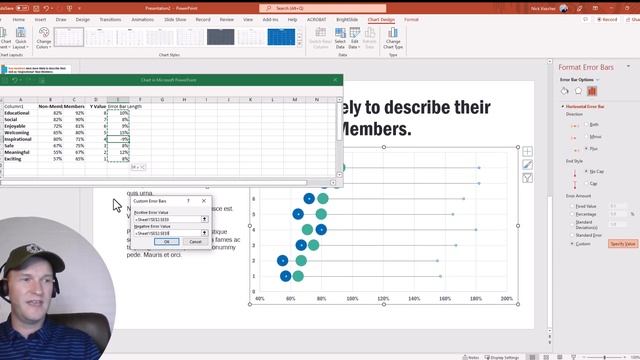The image size is (640, 360).
Task: Open the Error Bar Options bars icon
Action: (x=592, y=91)
